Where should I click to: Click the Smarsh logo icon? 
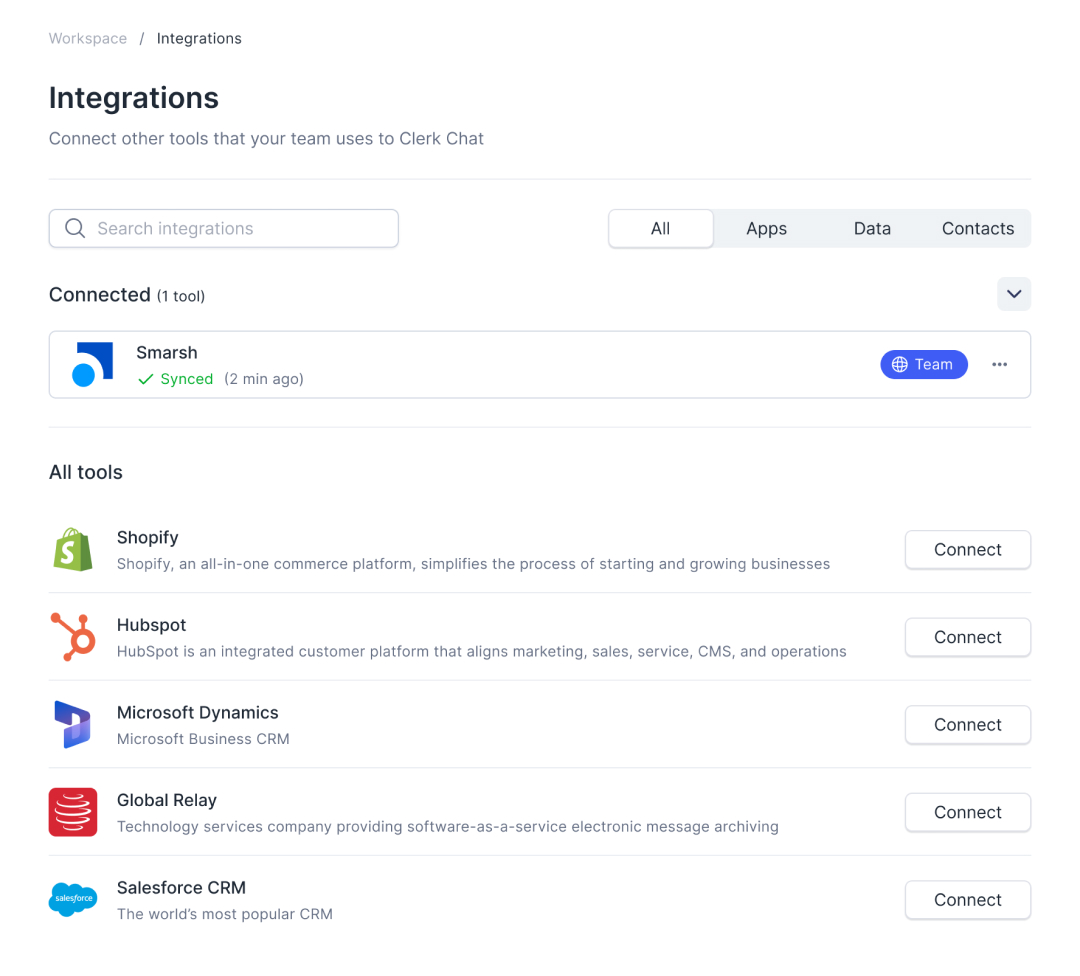click(92, 364)
